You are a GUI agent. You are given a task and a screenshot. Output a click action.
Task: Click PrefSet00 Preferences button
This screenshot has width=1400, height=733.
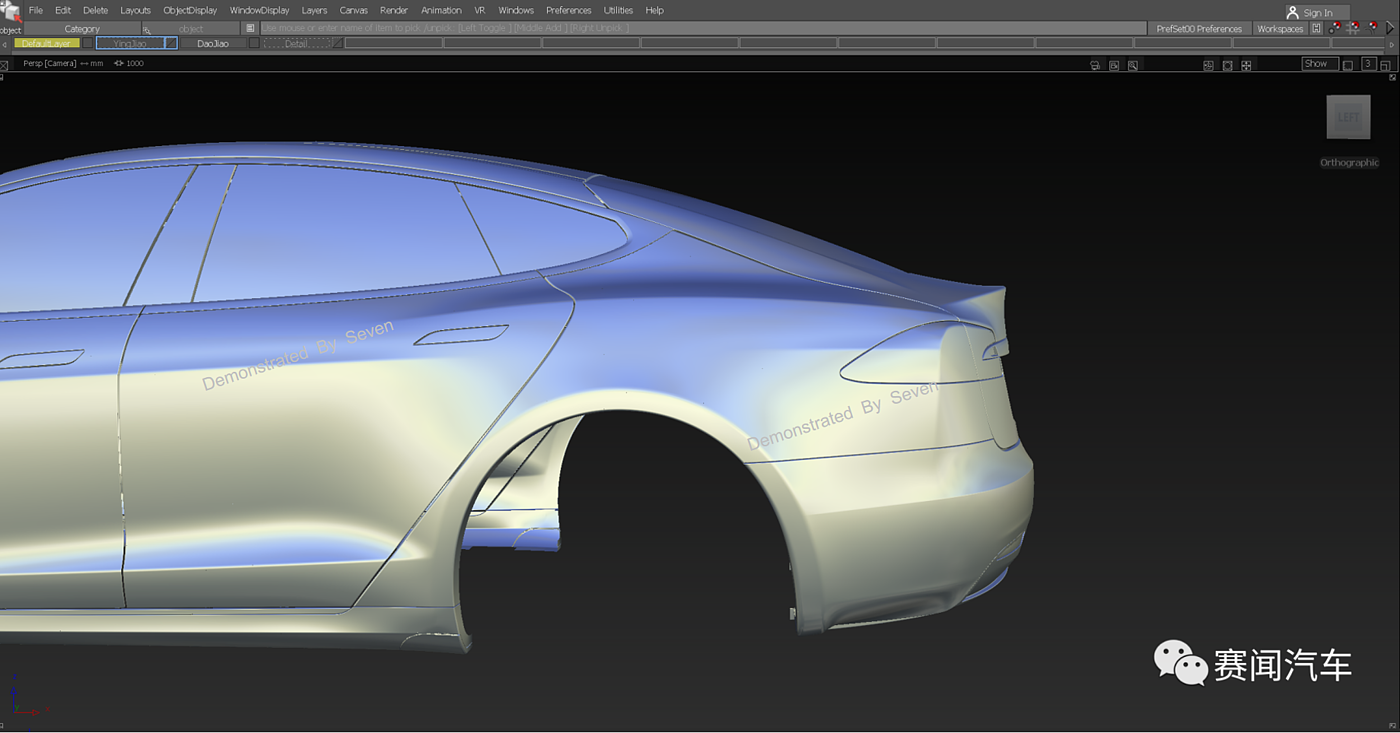1199,29
